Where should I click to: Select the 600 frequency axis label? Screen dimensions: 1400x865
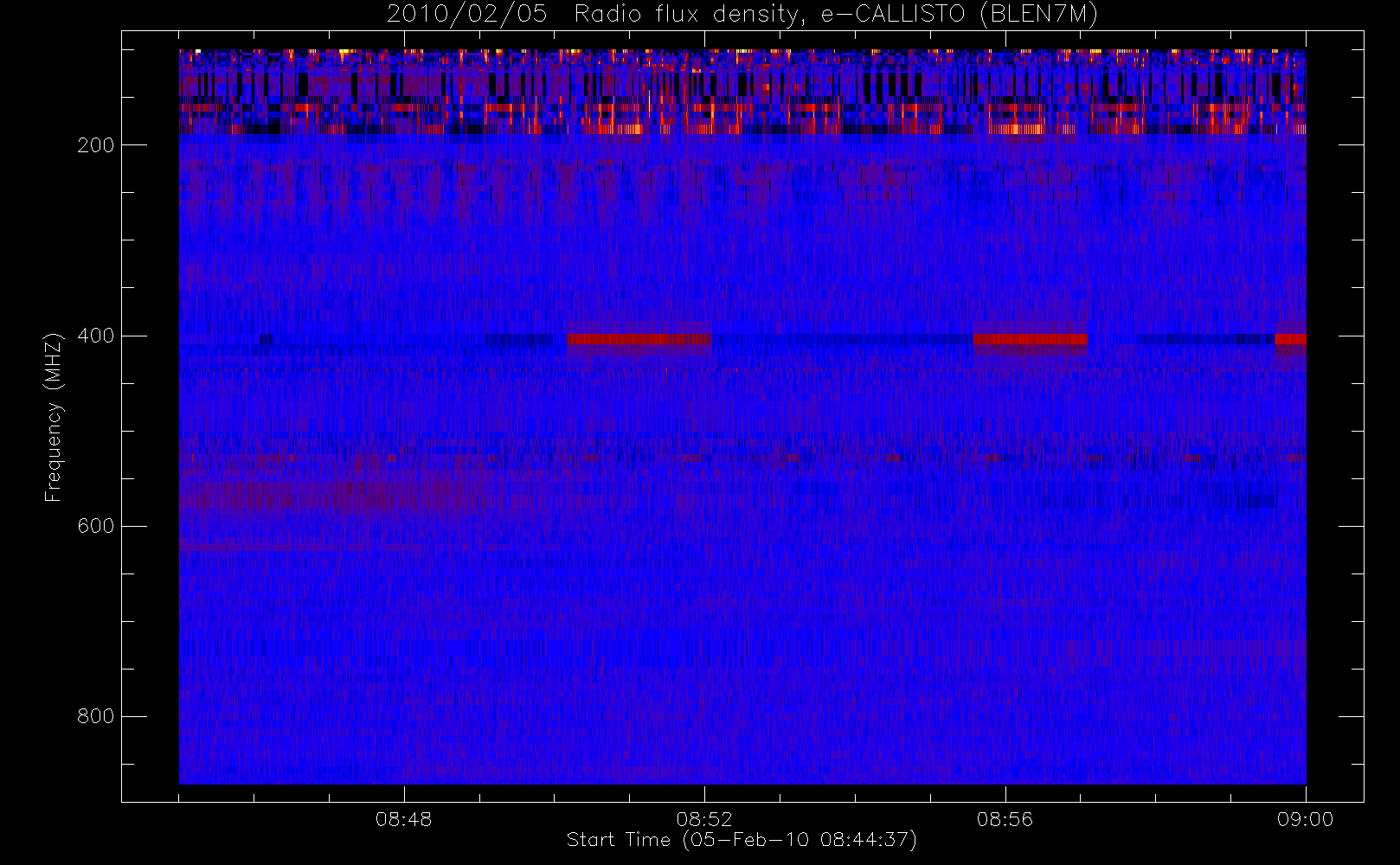96,526
